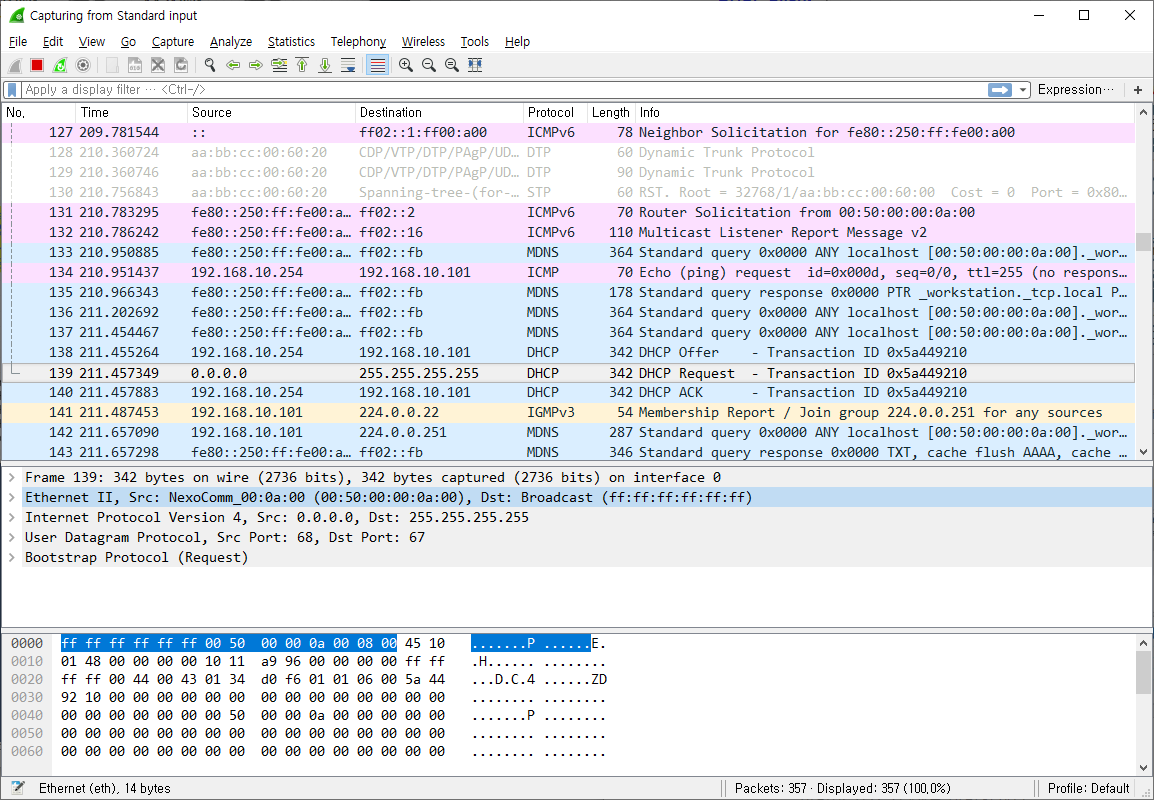Expand Internet Protocol Version 4 row
Screen dimensions: 1154x800
coord(12,517)
